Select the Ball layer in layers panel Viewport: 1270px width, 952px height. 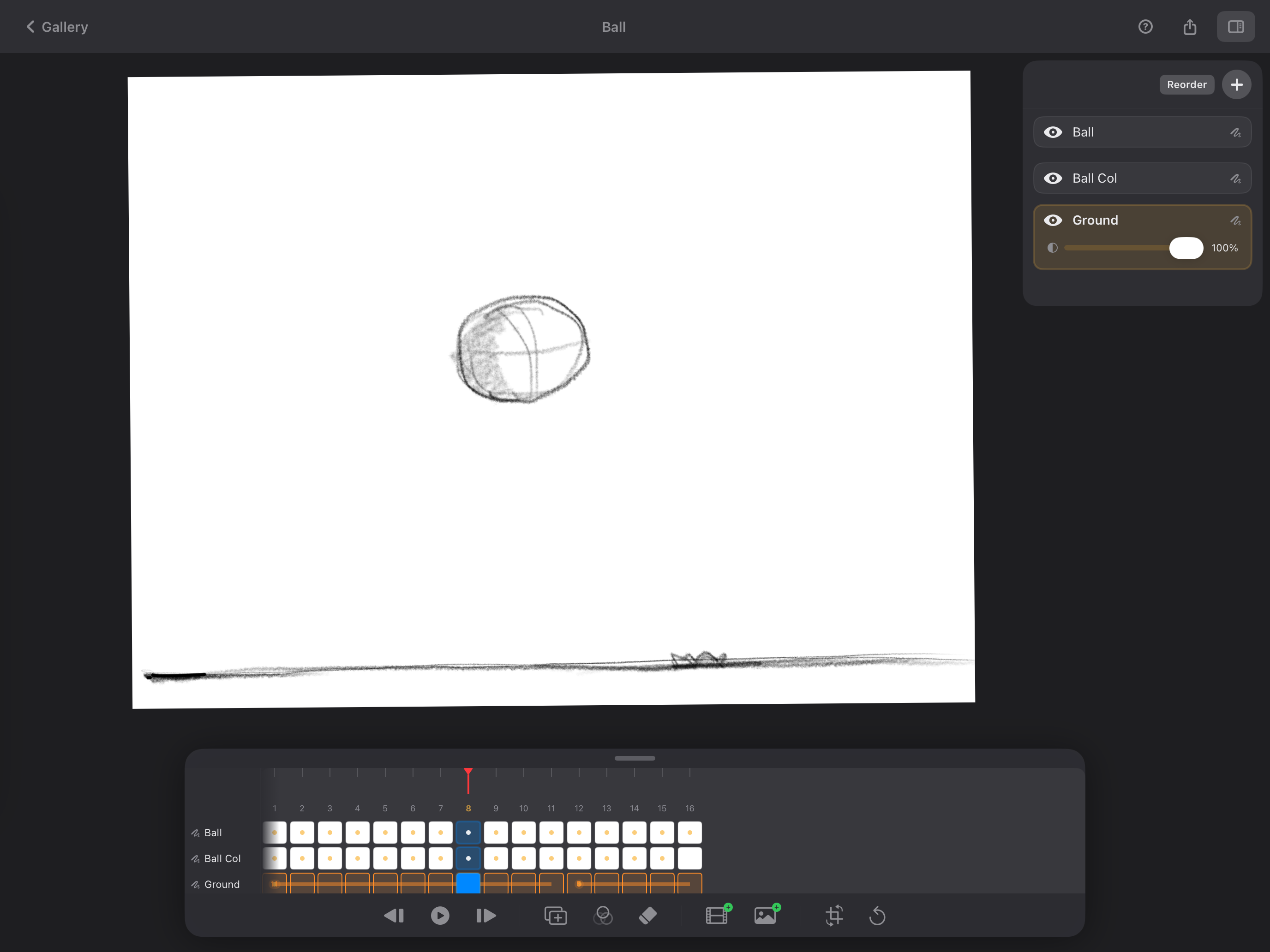click(x=1142, y=132)
